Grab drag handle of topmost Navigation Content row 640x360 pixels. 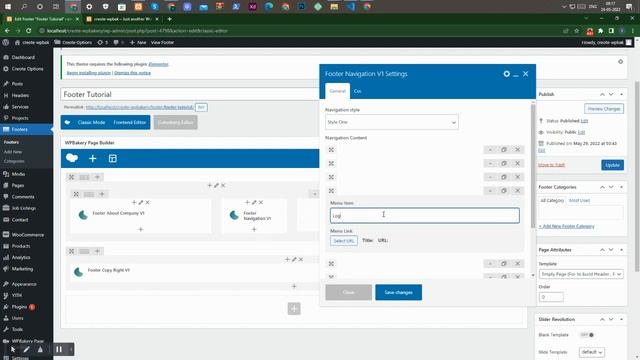(x=331, y=150)
